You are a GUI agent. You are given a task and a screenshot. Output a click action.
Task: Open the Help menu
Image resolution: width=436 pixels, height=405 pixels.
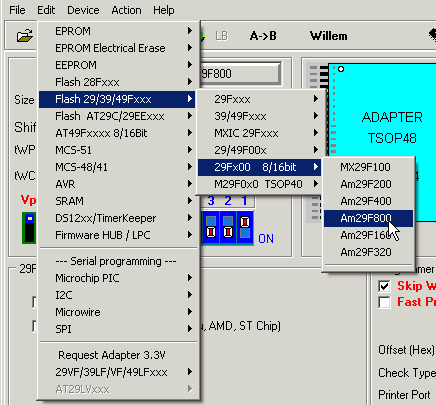click(x=164, y=10)
